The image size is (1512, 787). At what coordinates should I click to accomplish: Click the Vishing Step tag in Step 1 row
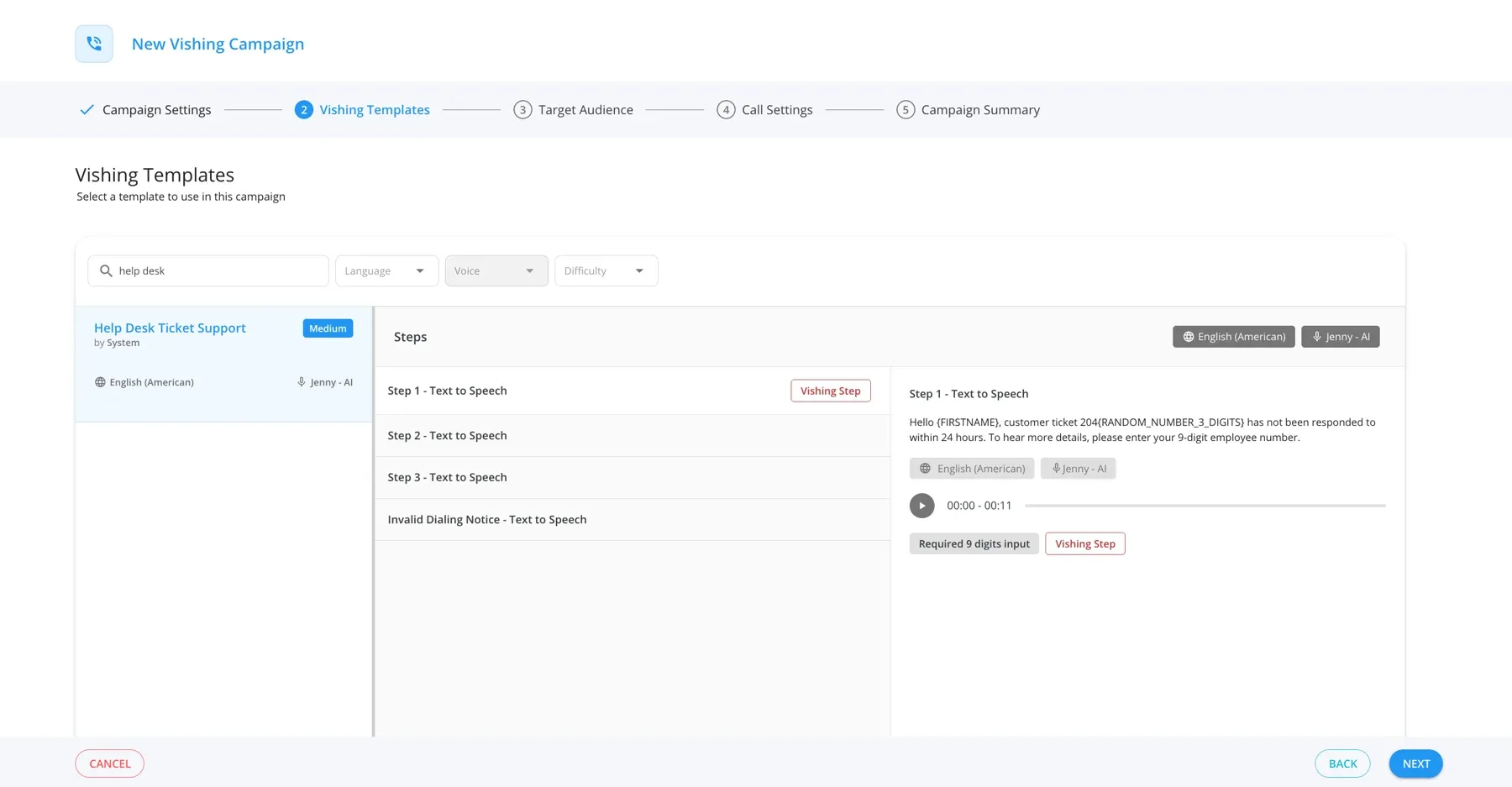(831, 391)
